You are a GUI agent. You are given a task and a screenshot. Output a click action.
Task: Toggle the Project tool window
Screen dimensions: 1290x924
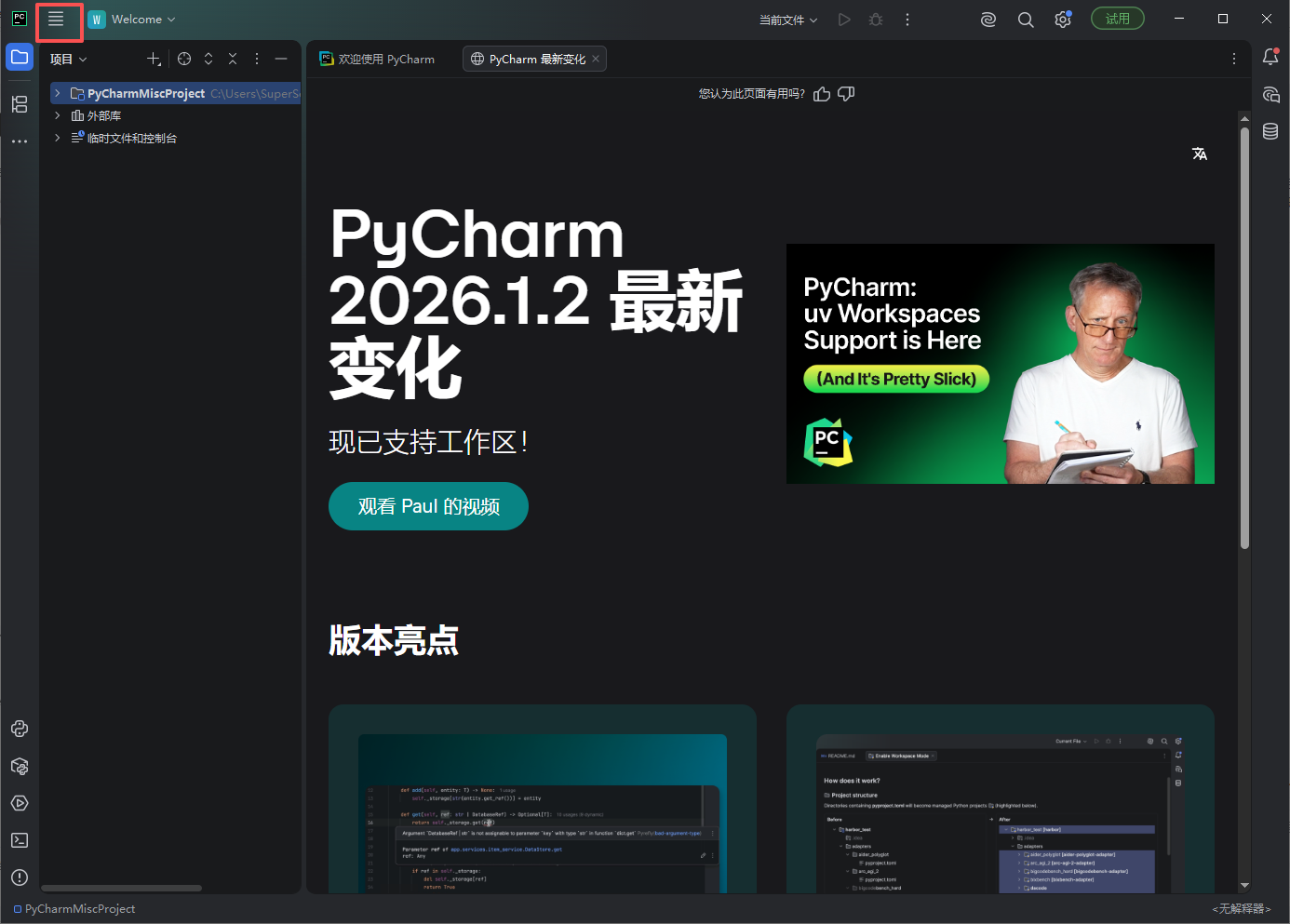(x=20, y=58)
